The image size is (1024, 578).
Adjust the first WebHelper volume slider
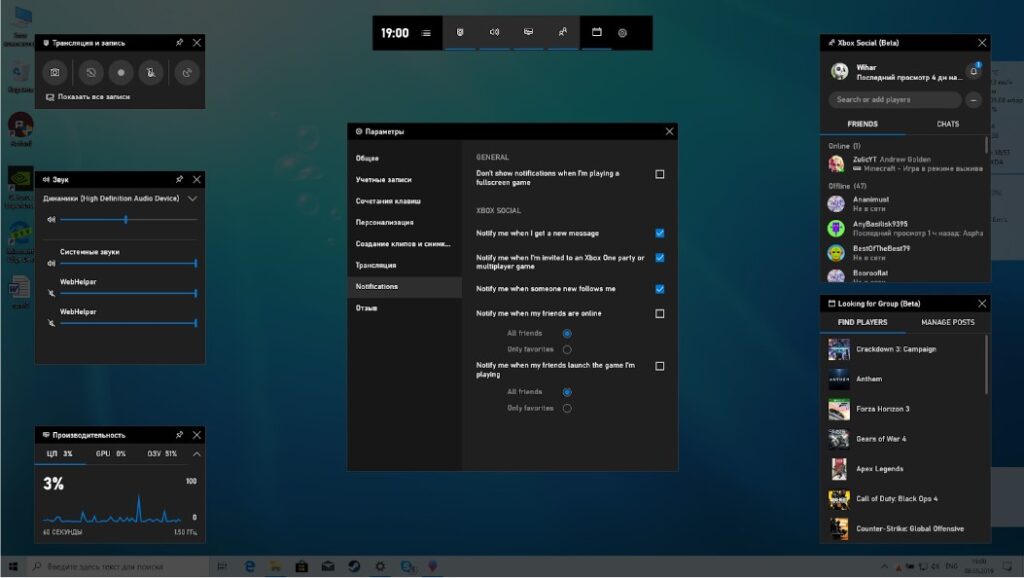(129, 293)
